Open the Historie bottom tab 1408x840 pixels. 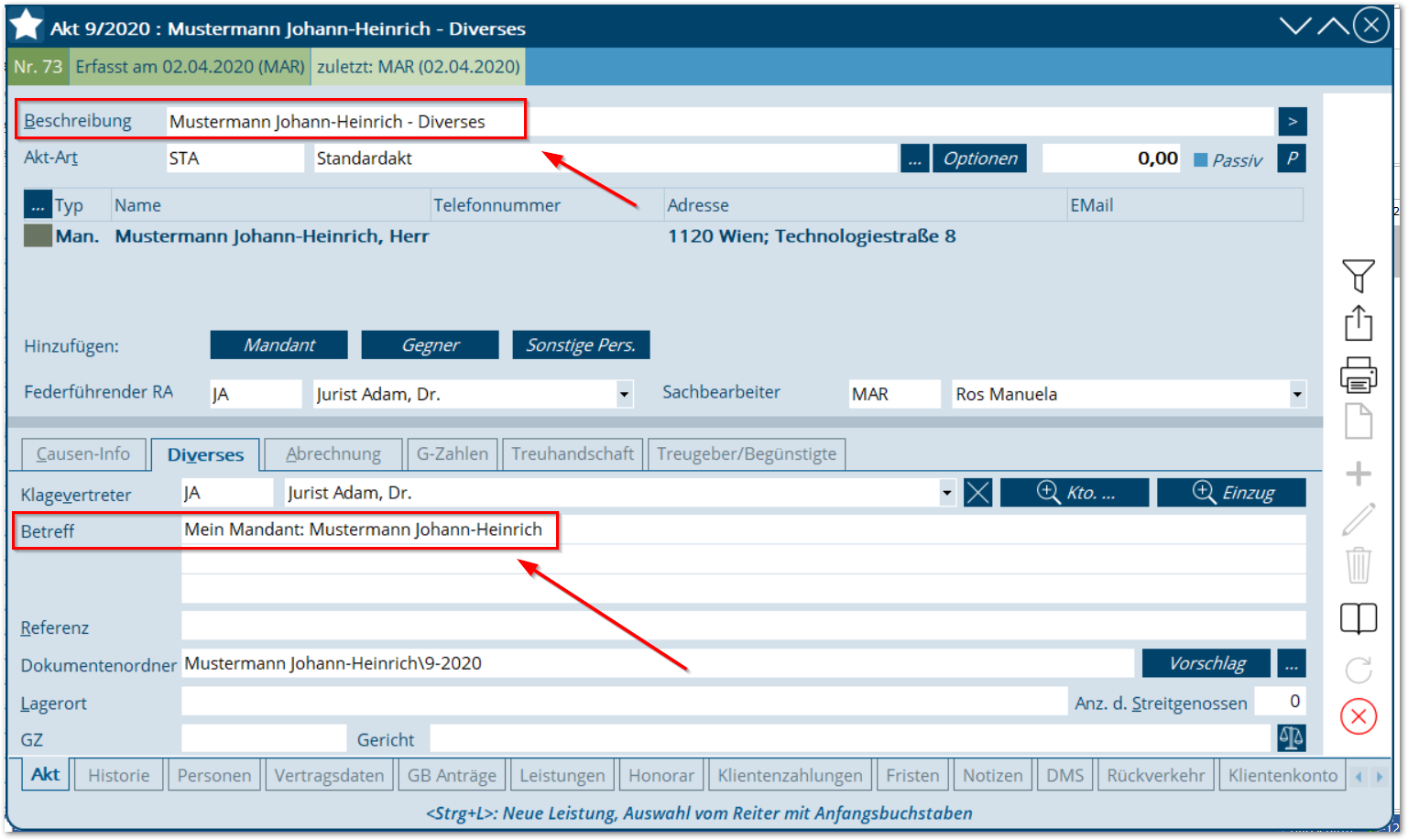[x=119, y=775]
